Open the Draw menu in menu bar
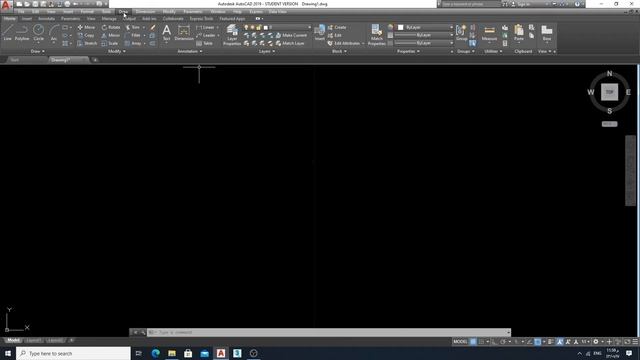640x360 pixels. point(123,12)
